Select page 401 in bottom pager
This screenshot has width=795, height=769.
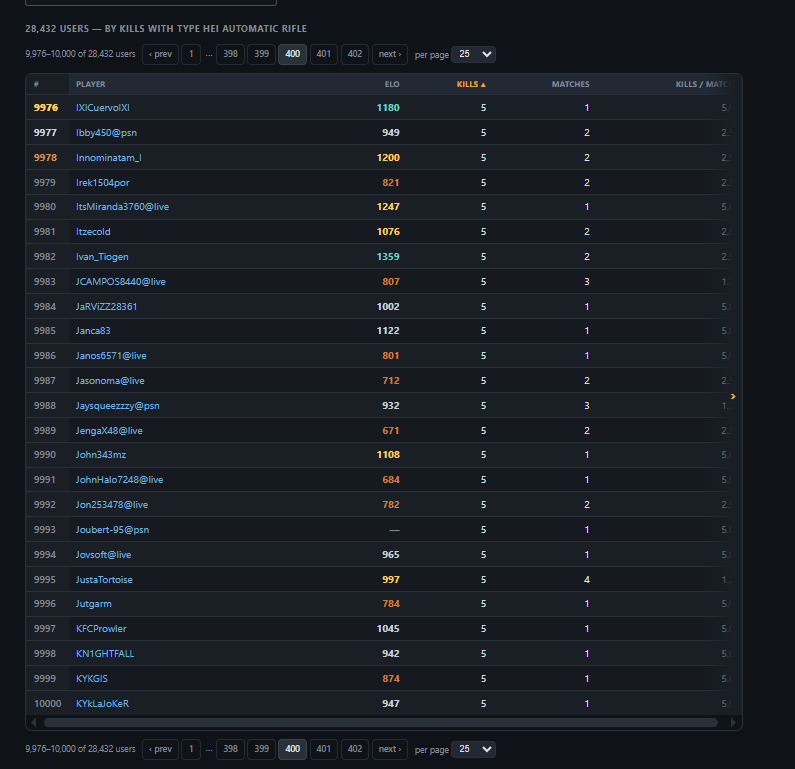click(x=323, y=749)
